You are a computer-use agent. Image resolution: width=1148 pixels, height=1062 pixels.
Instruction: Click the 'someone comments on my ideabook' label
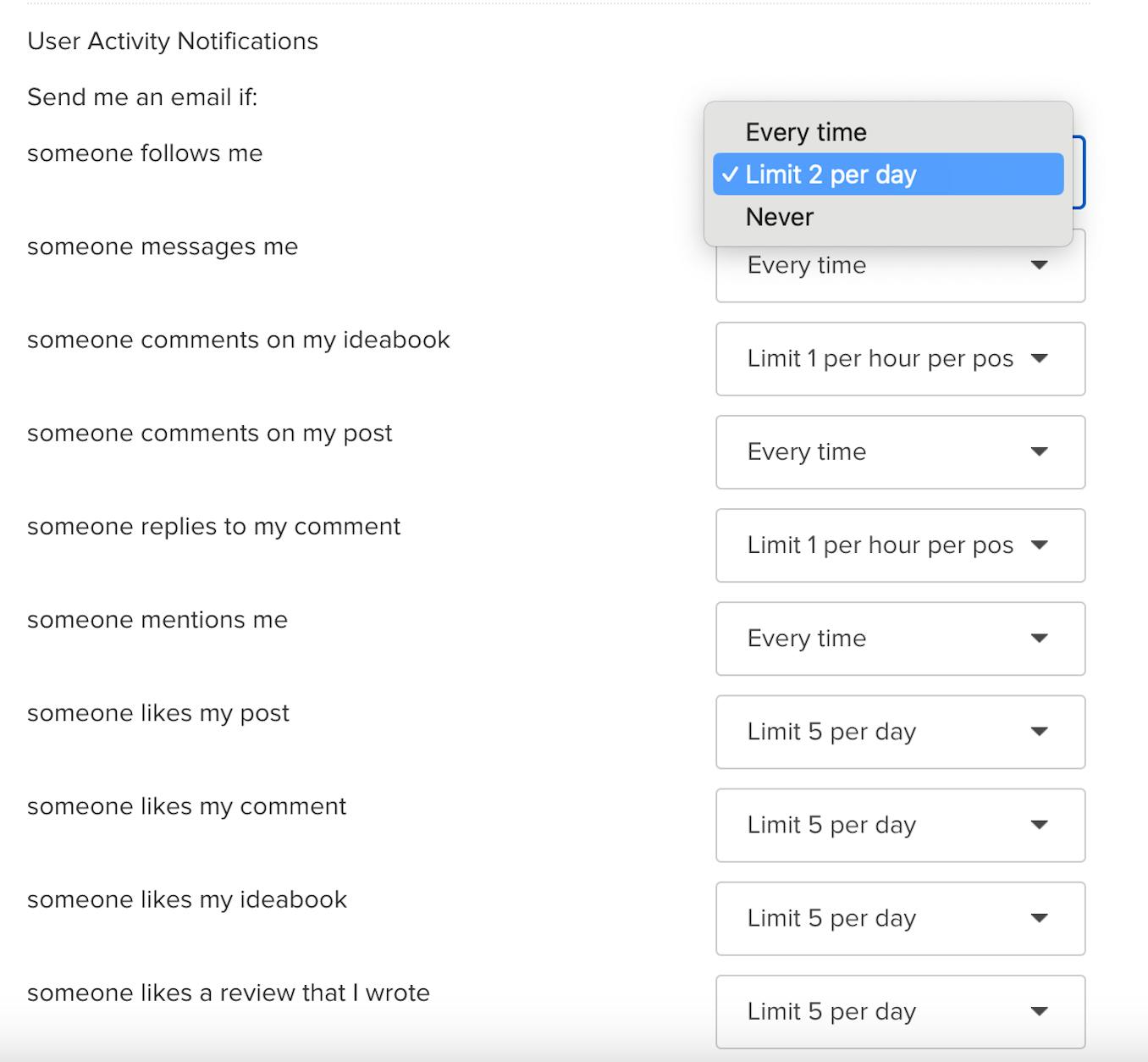point(239,340)
